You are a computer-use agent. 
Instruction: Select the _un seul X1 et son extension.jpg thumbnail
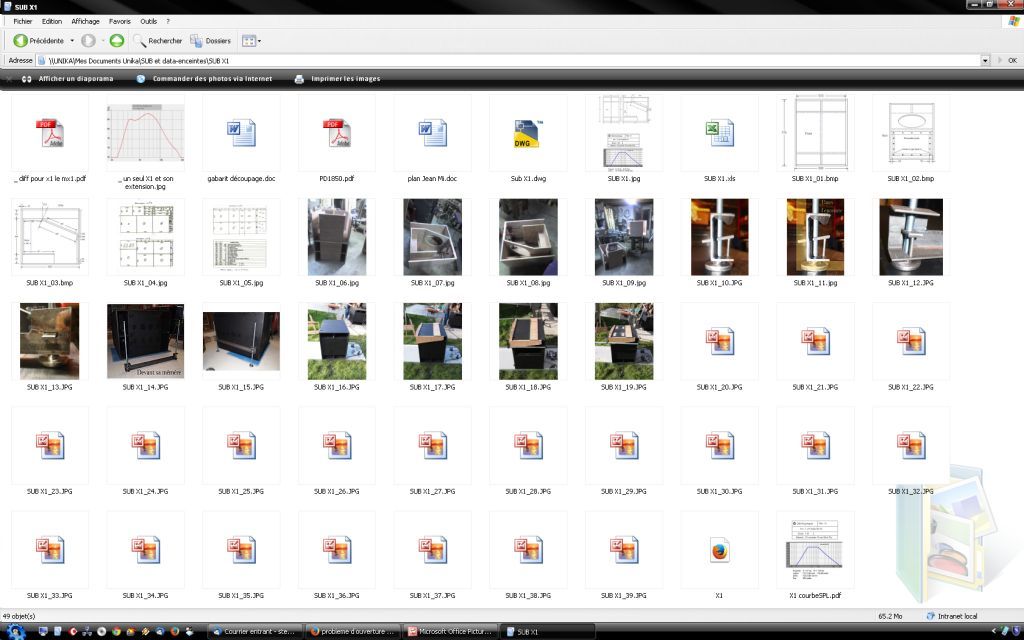point(146,133)
